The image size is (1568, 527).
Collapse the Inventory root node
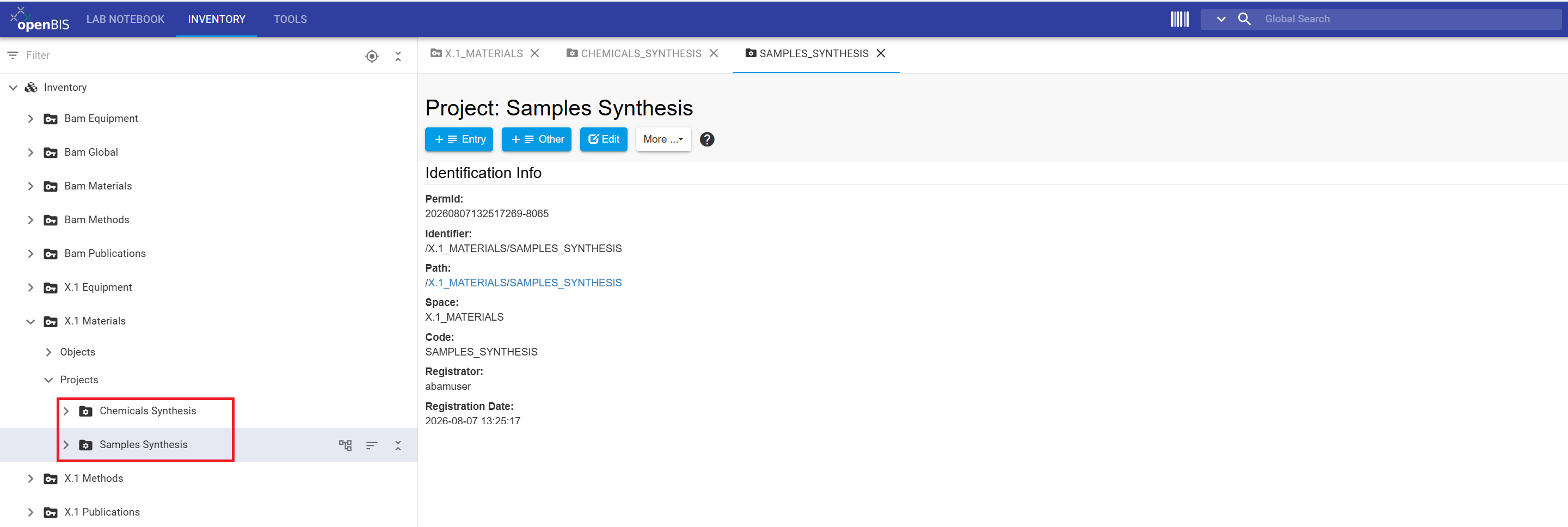(x=13, y=88)
